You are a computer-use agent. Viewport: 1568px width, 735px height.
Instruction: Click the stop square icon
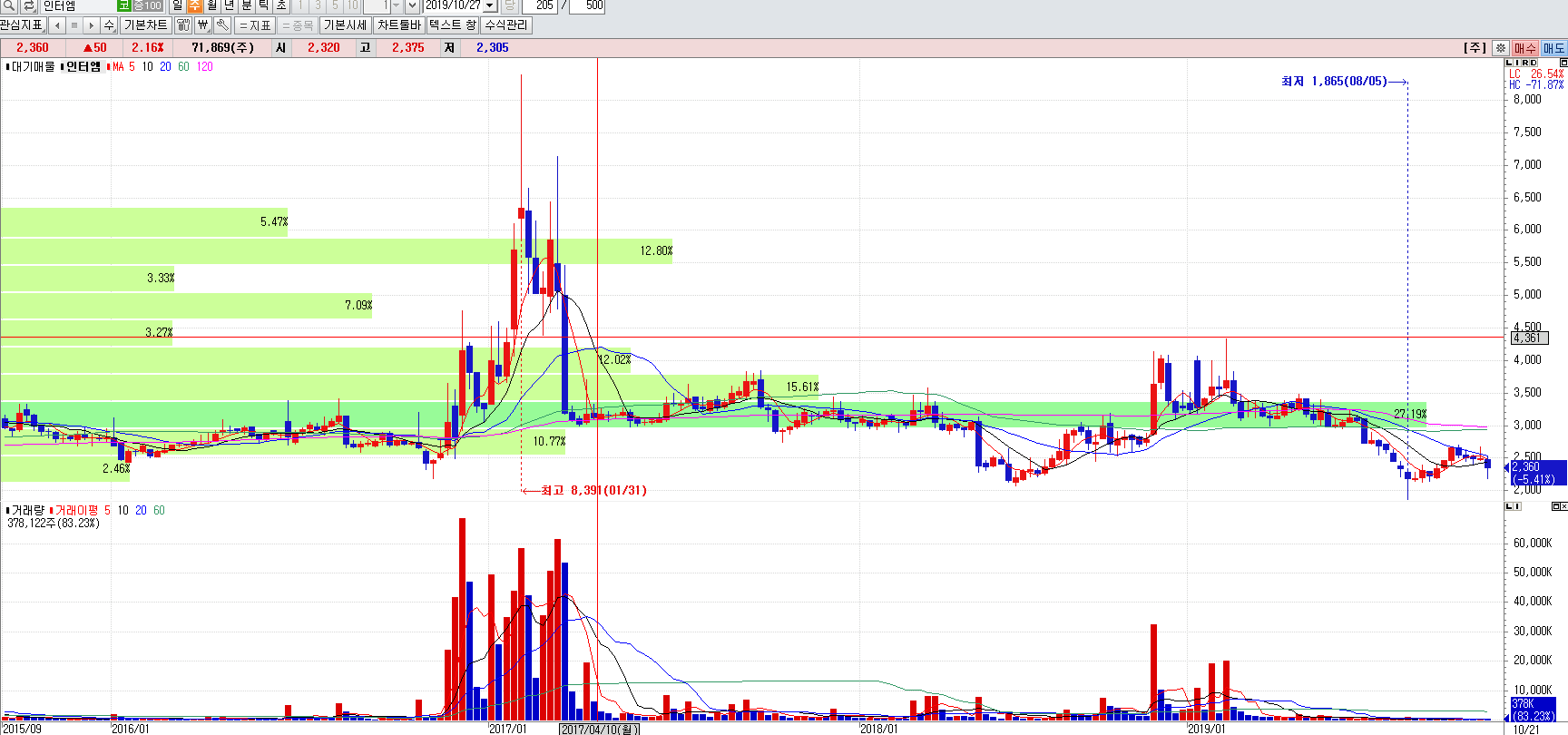tap(74, 25)
